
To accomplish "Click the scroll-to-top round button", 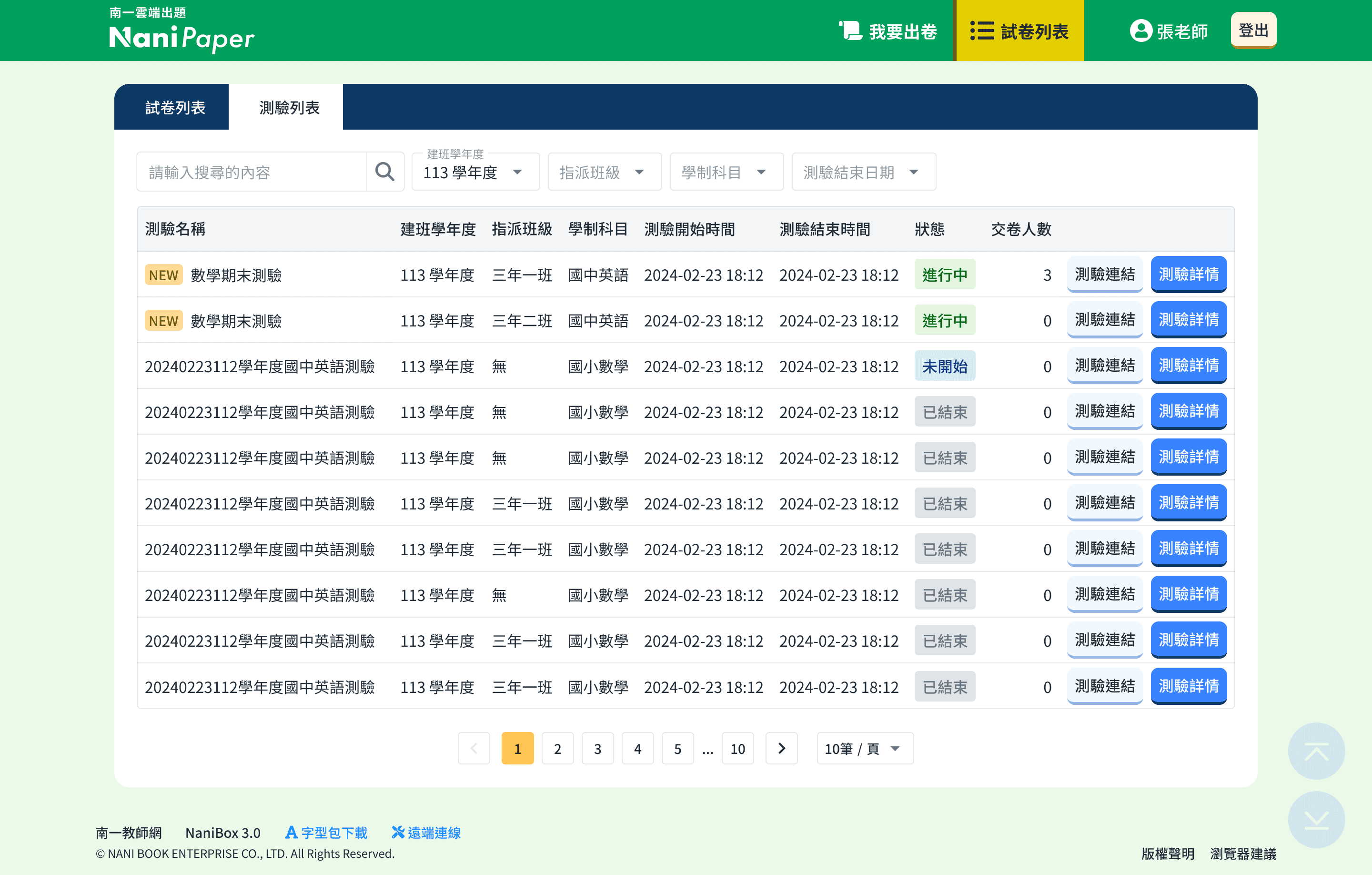I will [x=1316, y=751].
